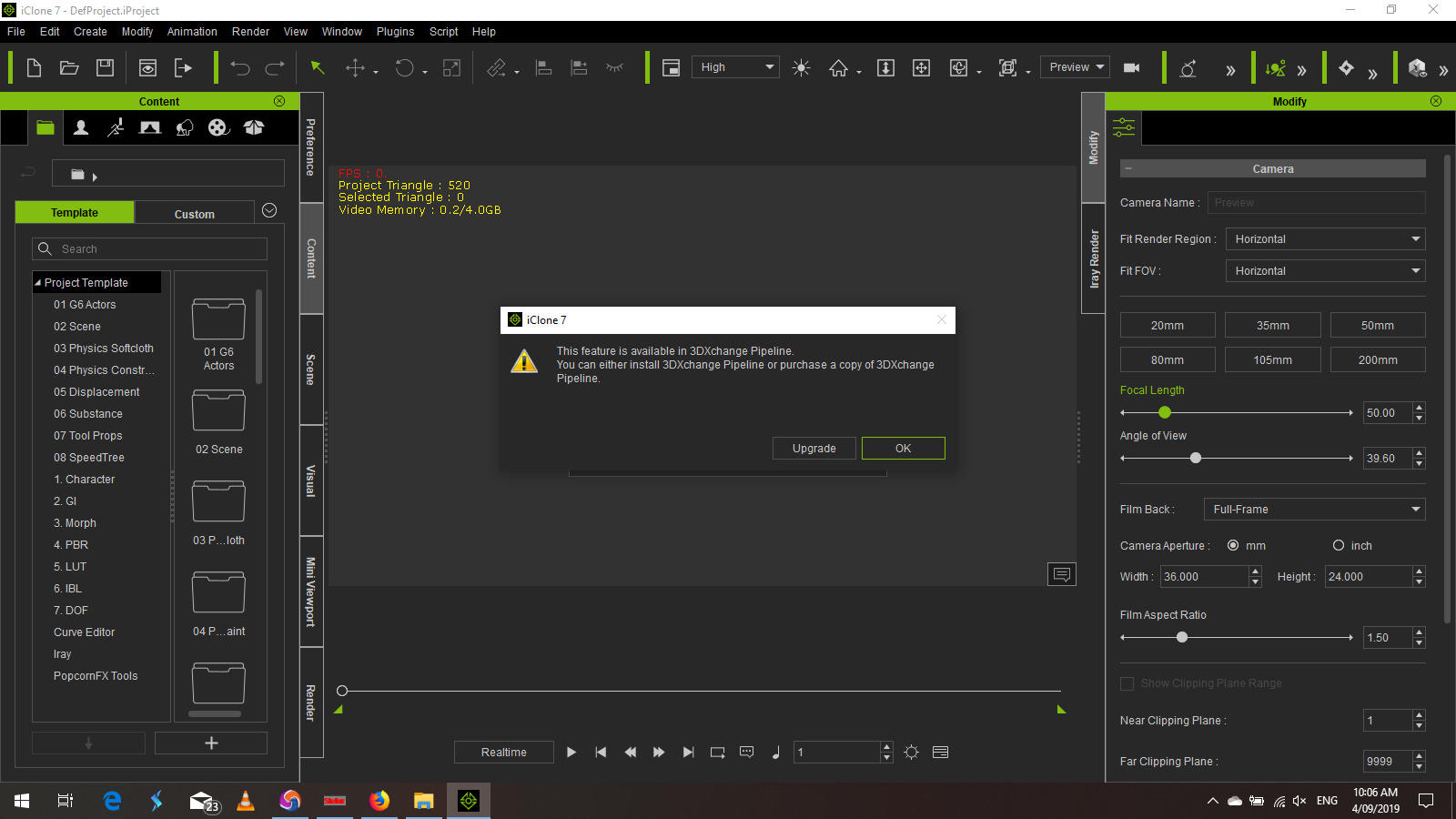Image resolution: width=1456 pixels, height=819 pixels.
Task: Click the Undo arrow icon
Action: (x=240, y=68)
